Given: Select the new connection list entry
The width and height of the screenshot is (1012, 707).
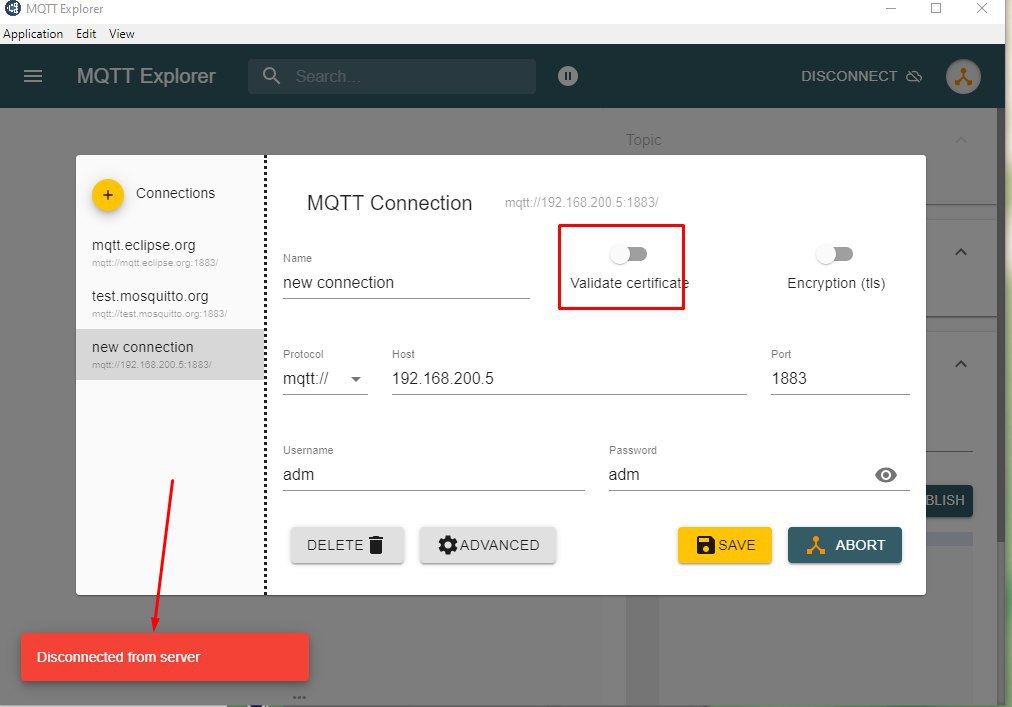Looking at the screenshot, I should point(169,354).
